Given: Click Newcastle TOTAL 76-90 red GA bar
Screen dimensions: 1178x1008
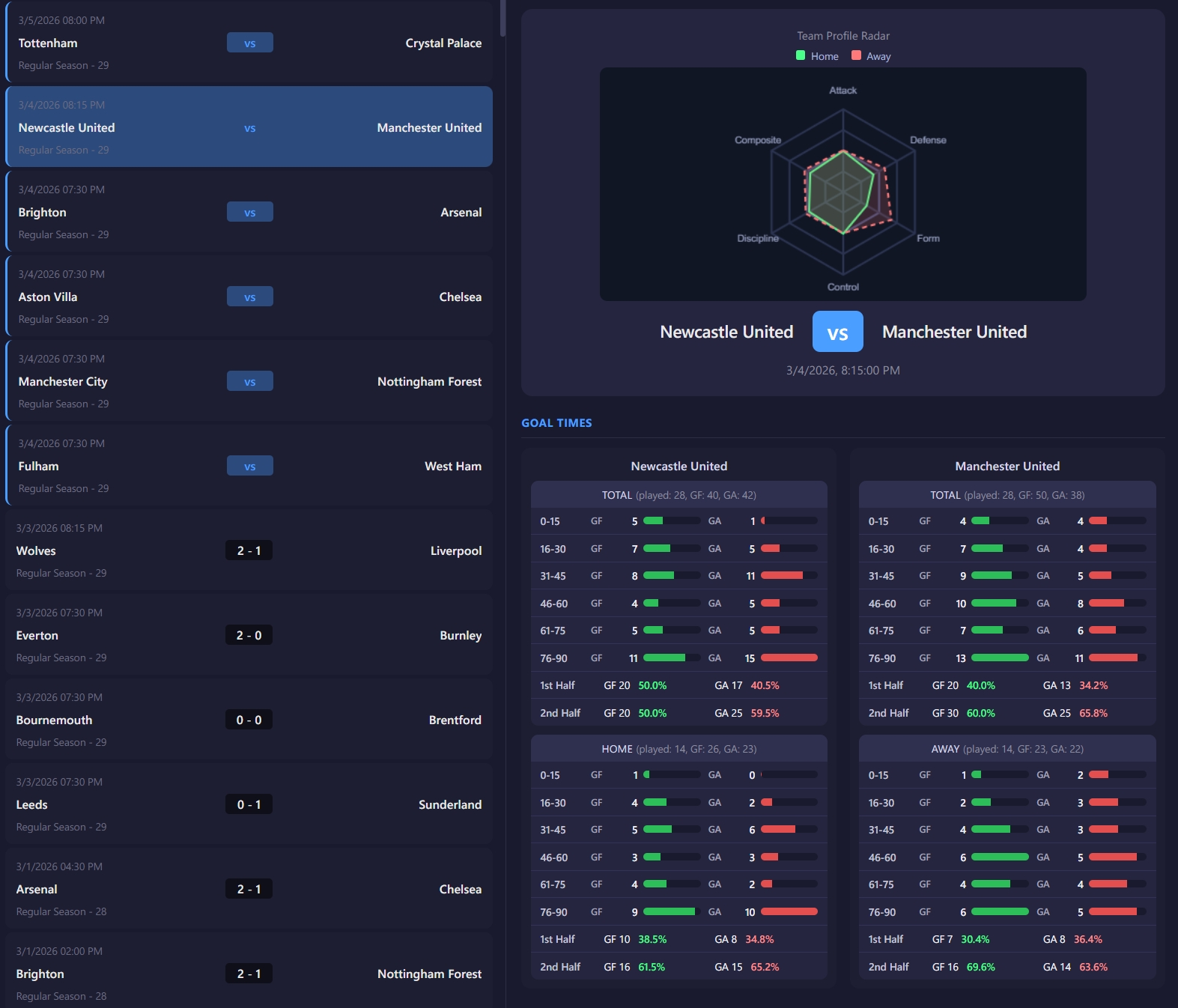Looking at the screenshot, I should pyautogui.click(x=789, y=658).
